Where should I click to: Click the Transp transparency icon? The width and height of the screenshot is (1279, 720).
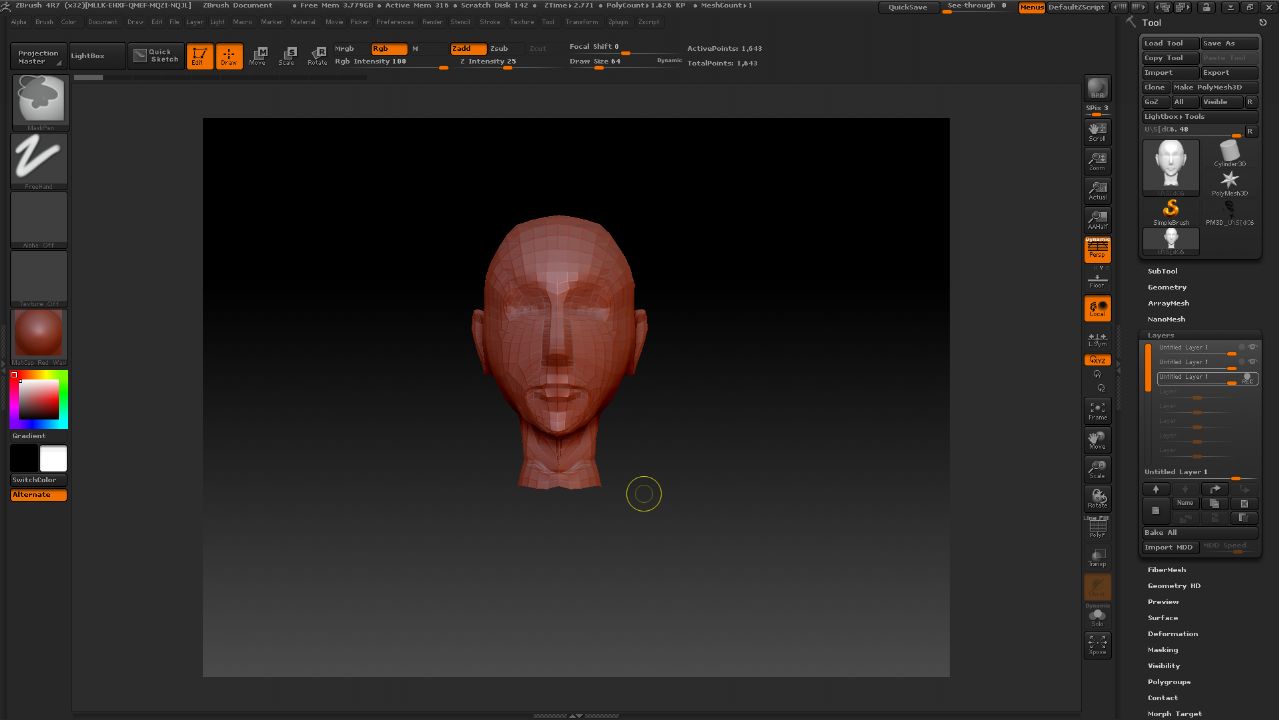pos(1097,557)
